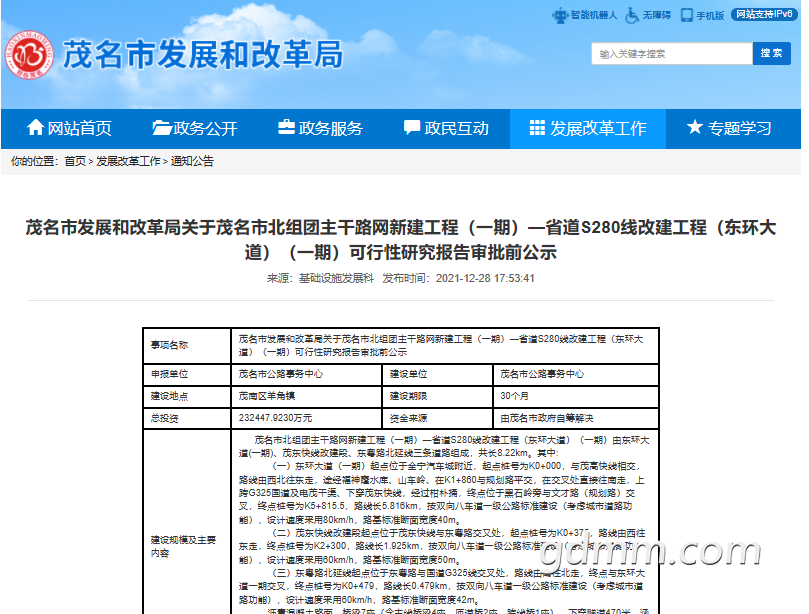Click the 申报单位 table cell

click(187, 375)
